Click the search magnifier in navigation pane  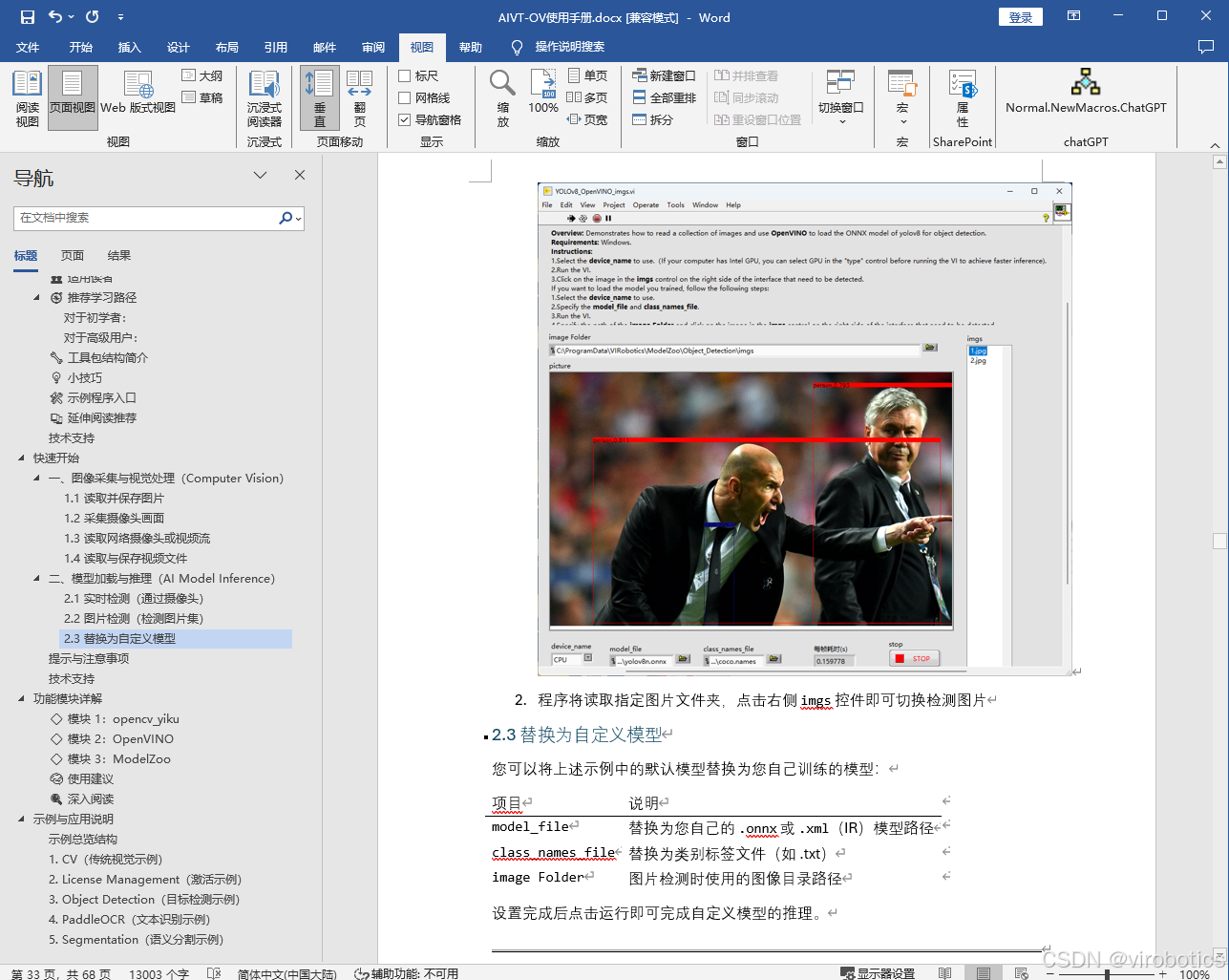tap(286, 218)
